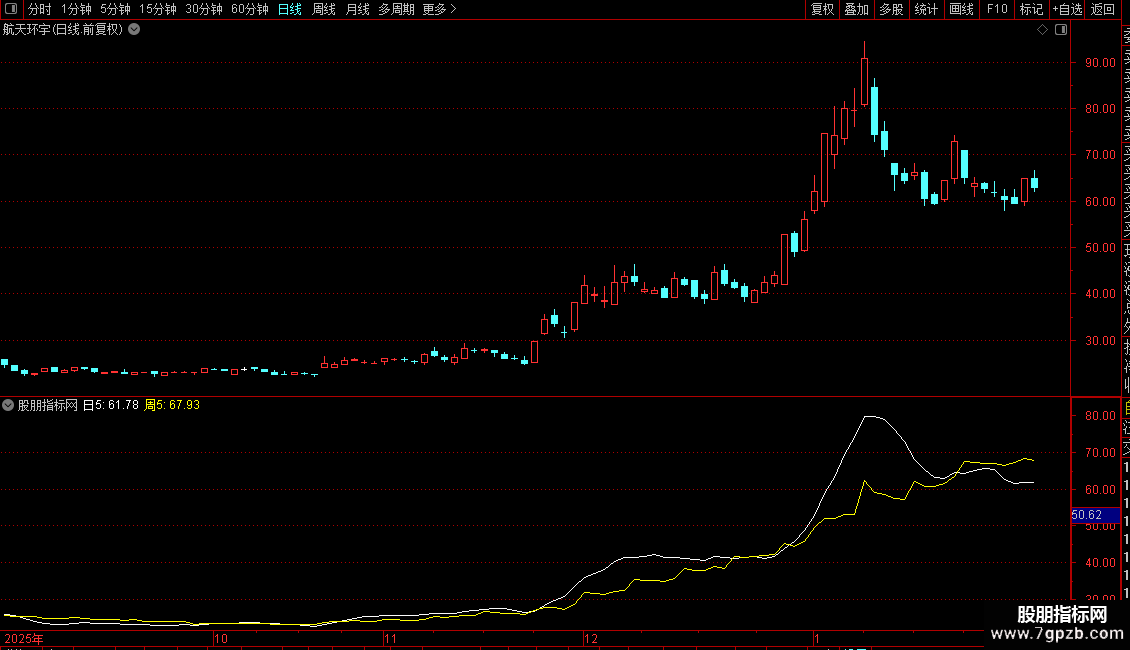The image size is (1130, 650).
Task: Click the month 10 marker on timeline
Action: click(221, 638)
